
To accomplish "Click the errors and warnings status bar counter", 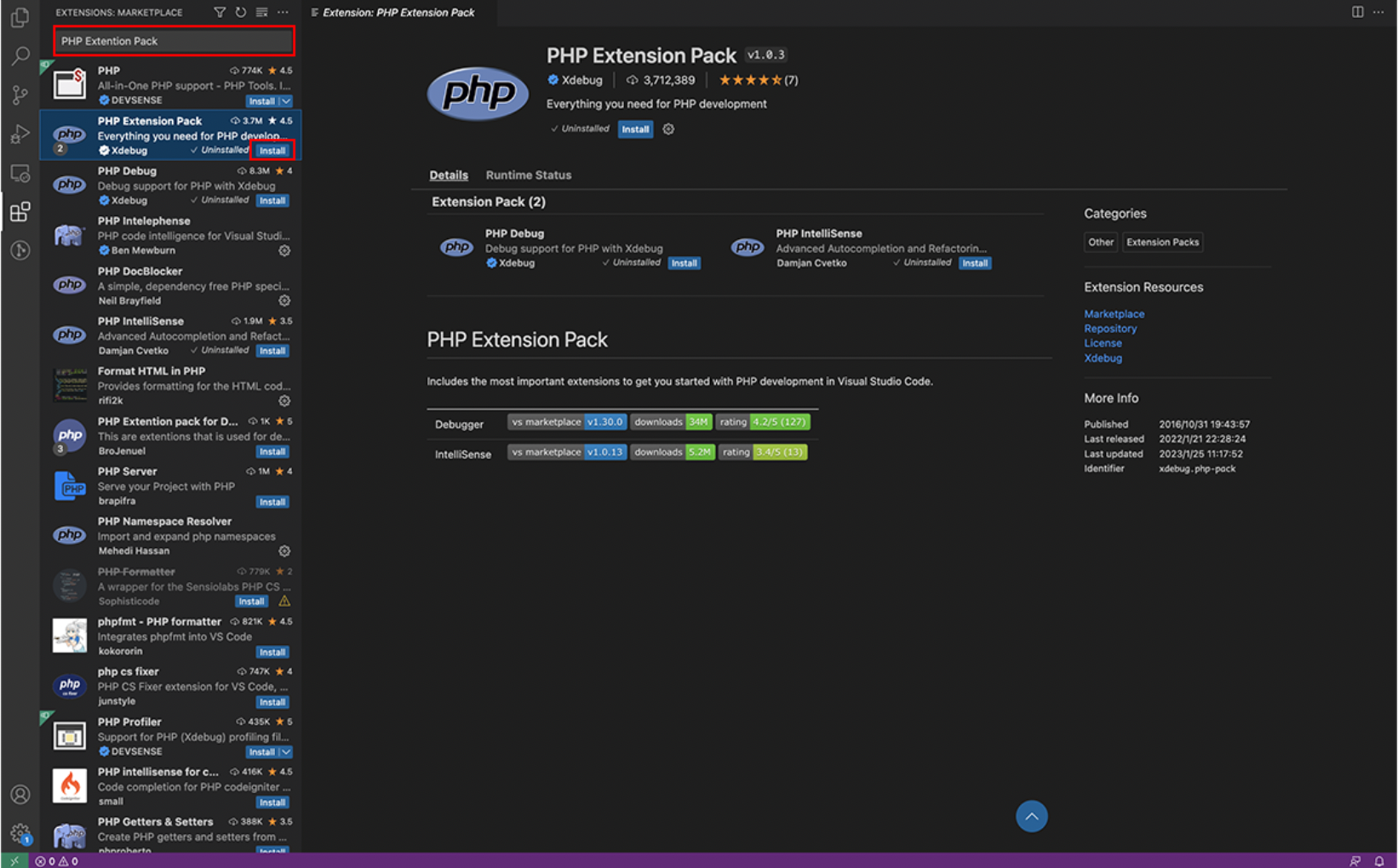I will (x=57, y=861).
